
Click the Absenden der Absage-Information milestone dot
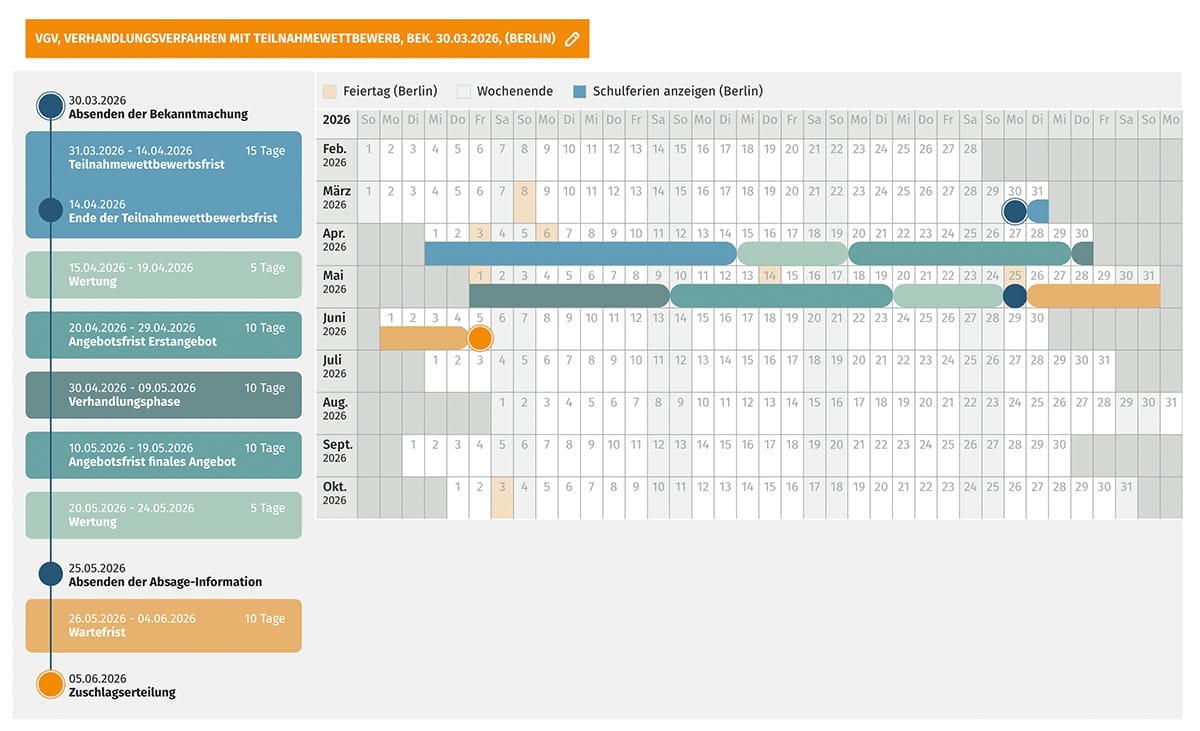tap(50, 574)
